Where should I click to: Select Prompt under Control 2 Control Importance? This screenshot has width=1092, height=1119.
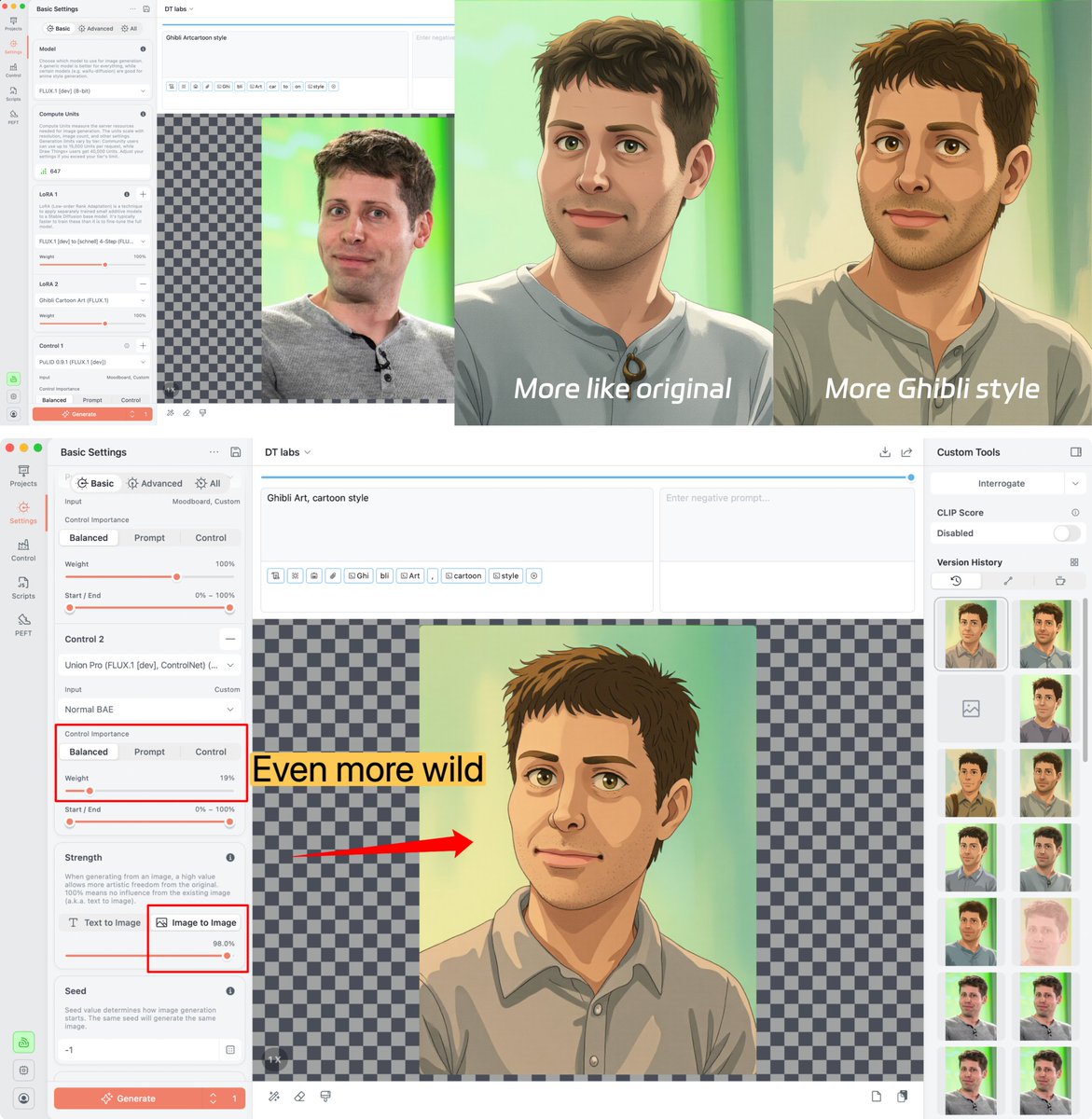[x=149, y=752]
